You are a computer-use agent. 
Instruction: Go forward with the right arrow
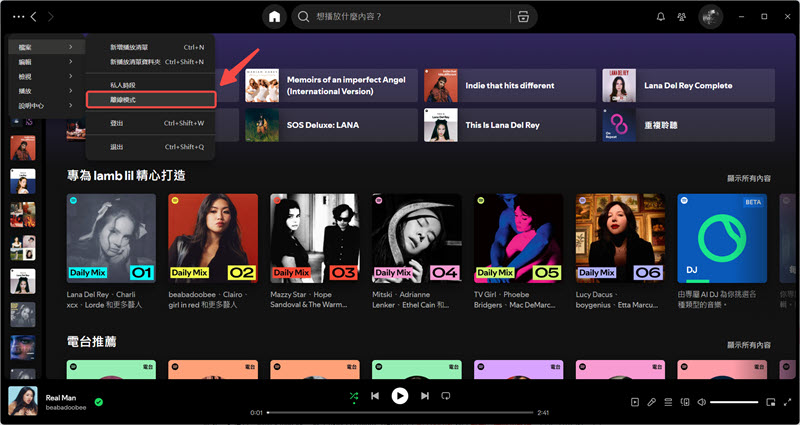[51, 17]
